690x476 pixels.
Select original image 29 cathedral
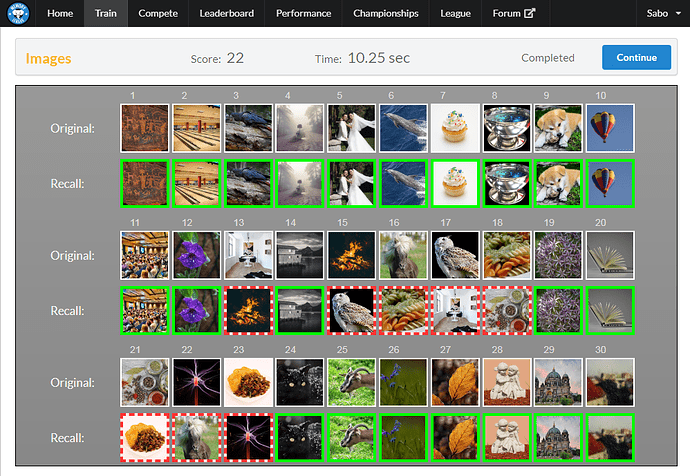coord(558,382)
